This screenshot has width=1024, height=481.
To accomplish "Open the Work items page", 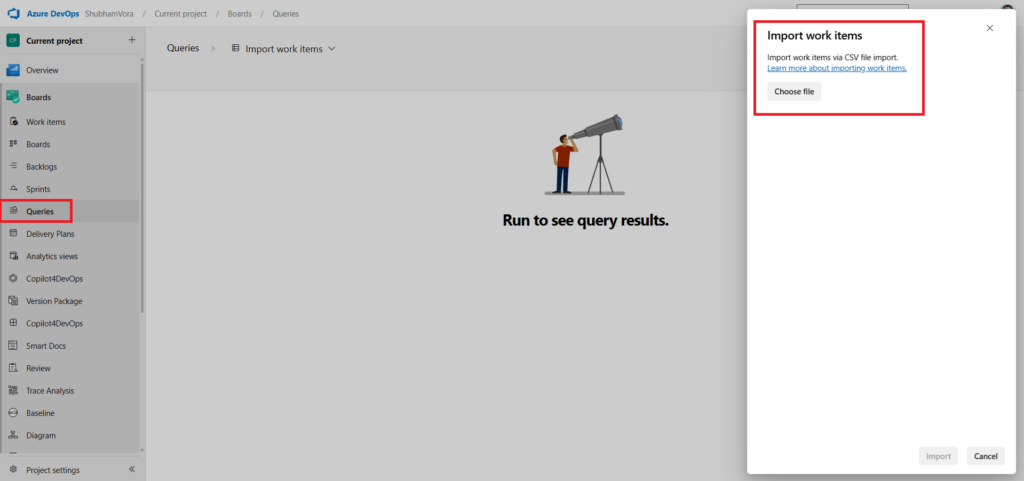I will click(x=46, y=122).
